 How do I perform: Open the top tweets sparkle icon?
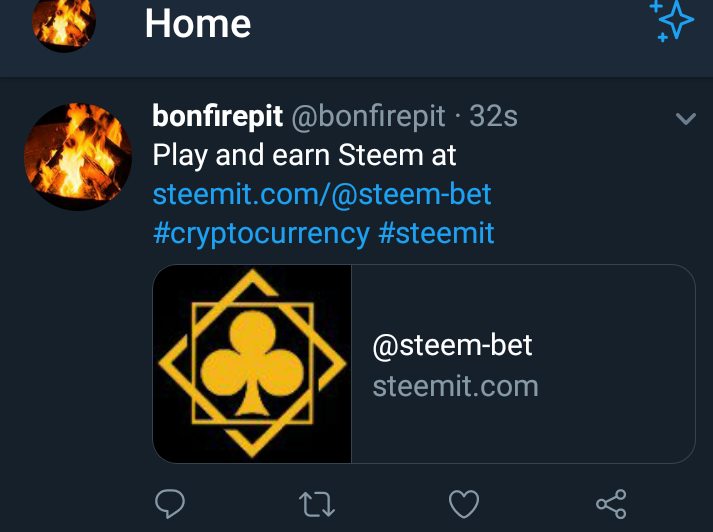[671, 21]
